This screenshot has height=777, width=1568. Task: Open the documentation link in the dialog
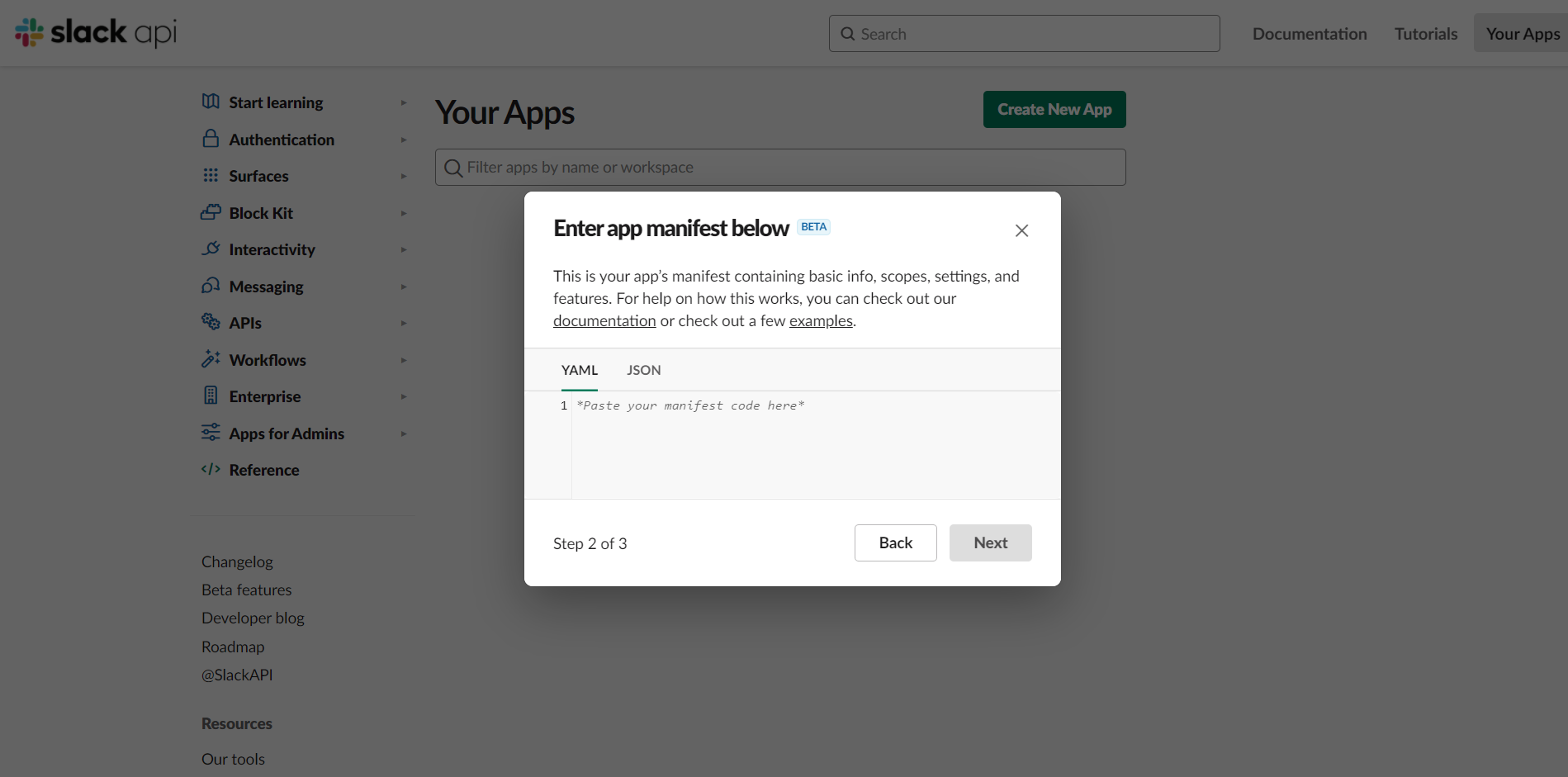click(x=604, y=320)
